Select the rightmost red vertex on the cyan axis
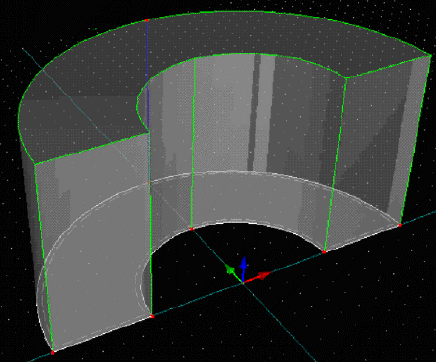Viewport: 436px width, 362px height. (400, 226)
